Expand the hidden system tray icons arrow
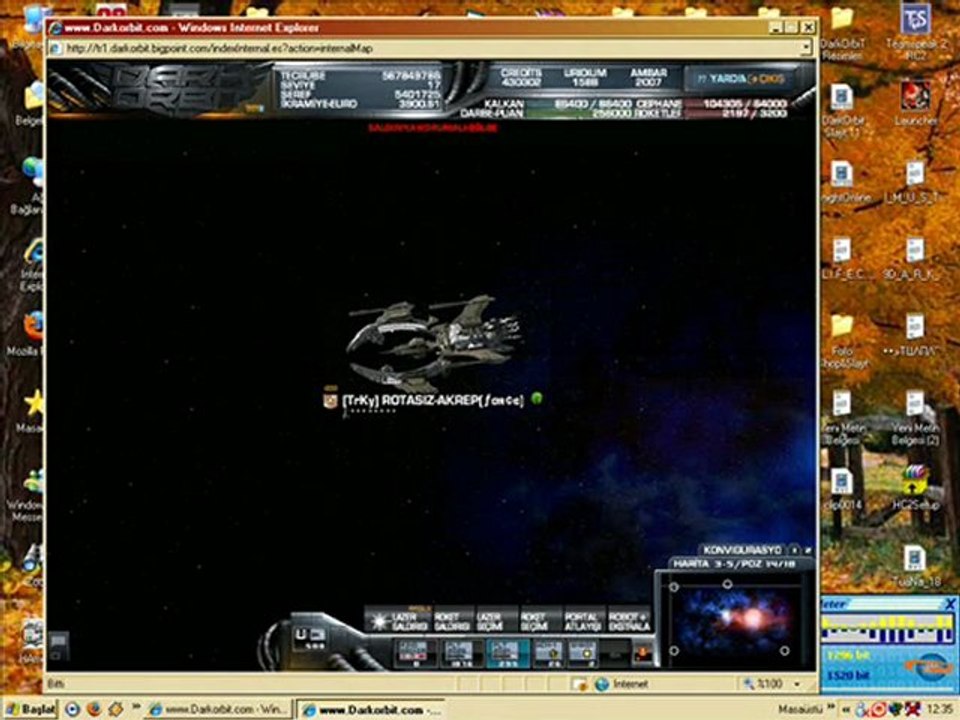Screen dimensions: 960x720 click(847, 710)
